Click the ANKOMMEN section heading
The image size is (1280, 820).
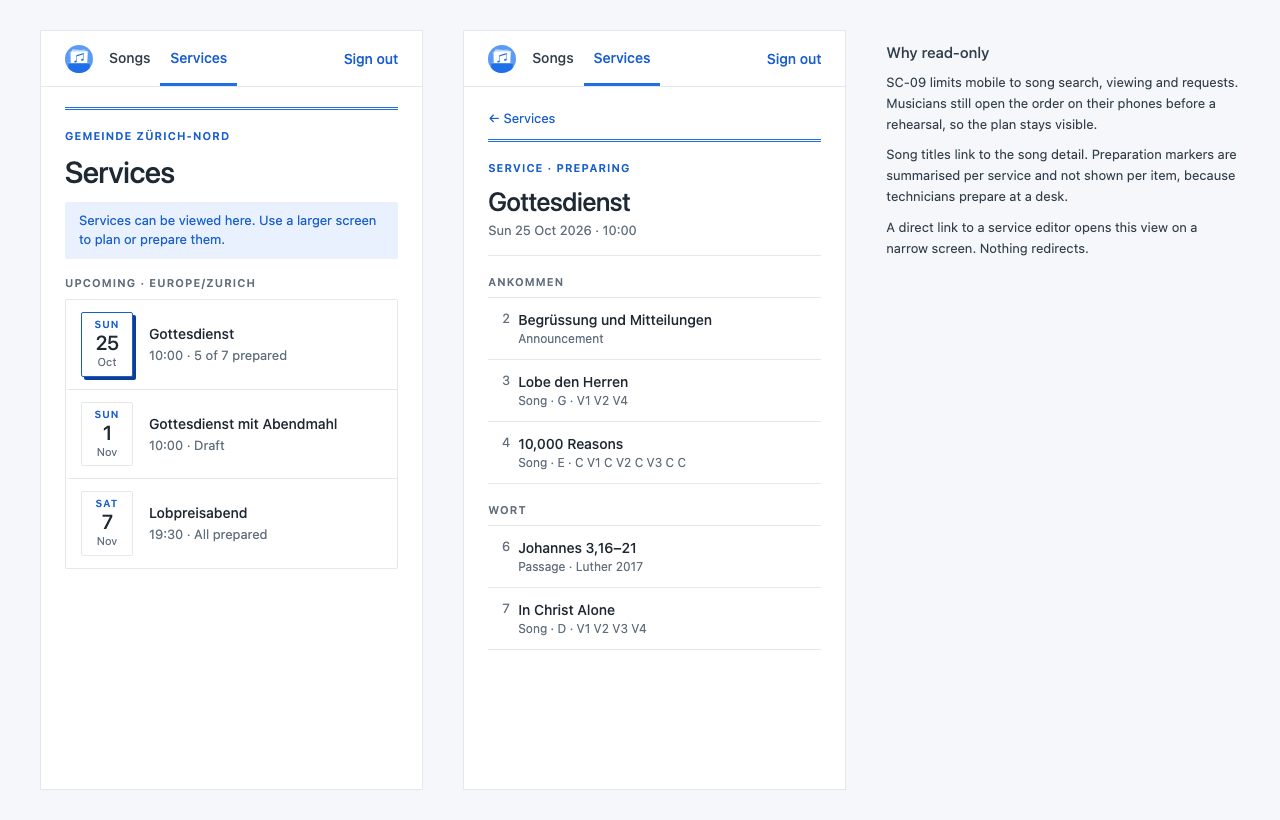coord(526,282)
